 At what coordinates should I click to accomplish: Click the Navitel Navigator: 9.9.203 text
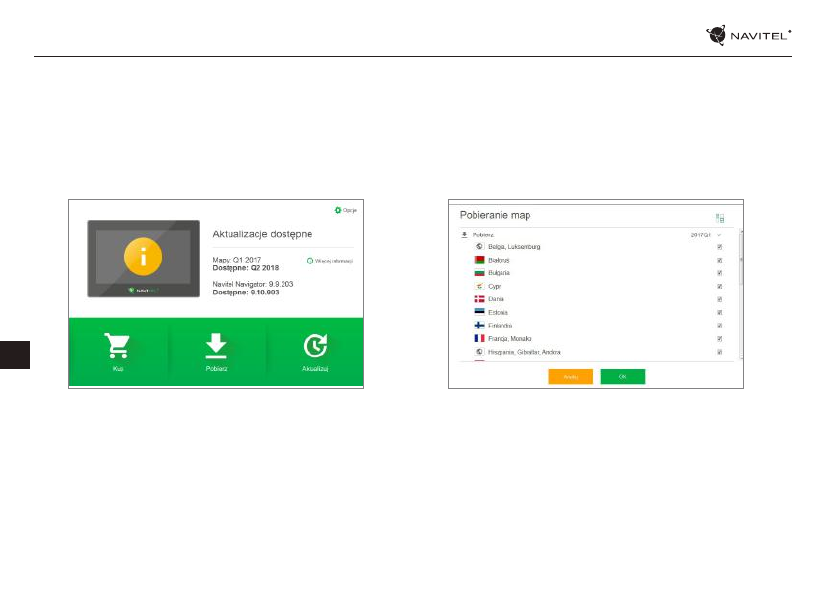coord(253,284)
